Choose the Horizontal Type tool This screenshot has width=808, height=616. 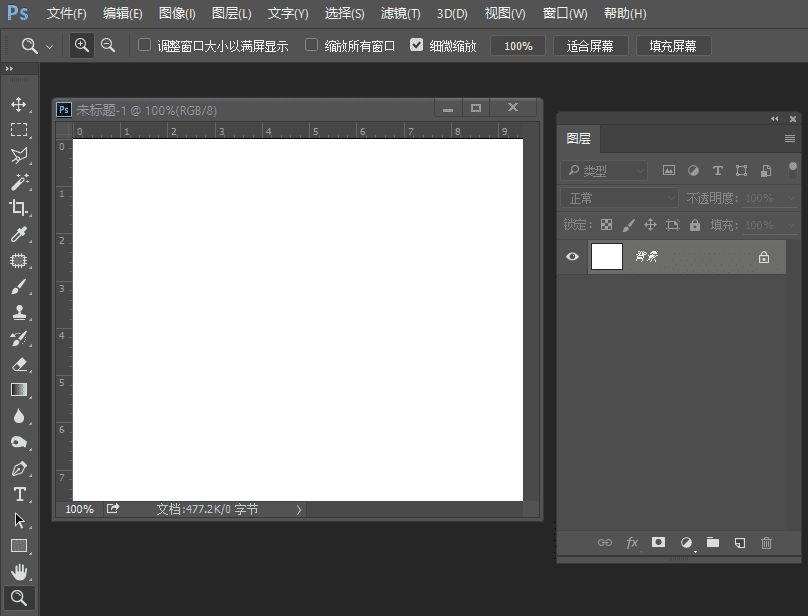click(x=19, y=494)
